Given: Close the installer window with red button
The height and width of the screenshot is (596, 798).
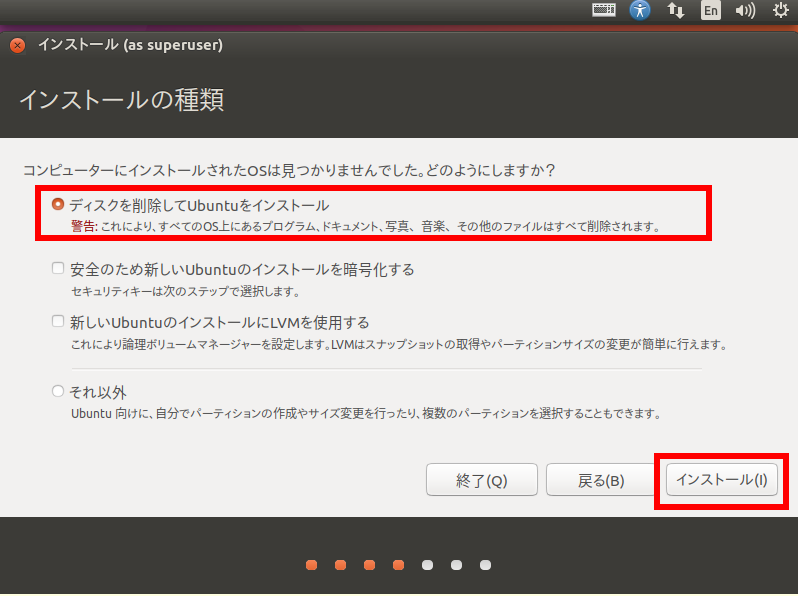Looking at the screenshot, I should (x=17, y=45).
